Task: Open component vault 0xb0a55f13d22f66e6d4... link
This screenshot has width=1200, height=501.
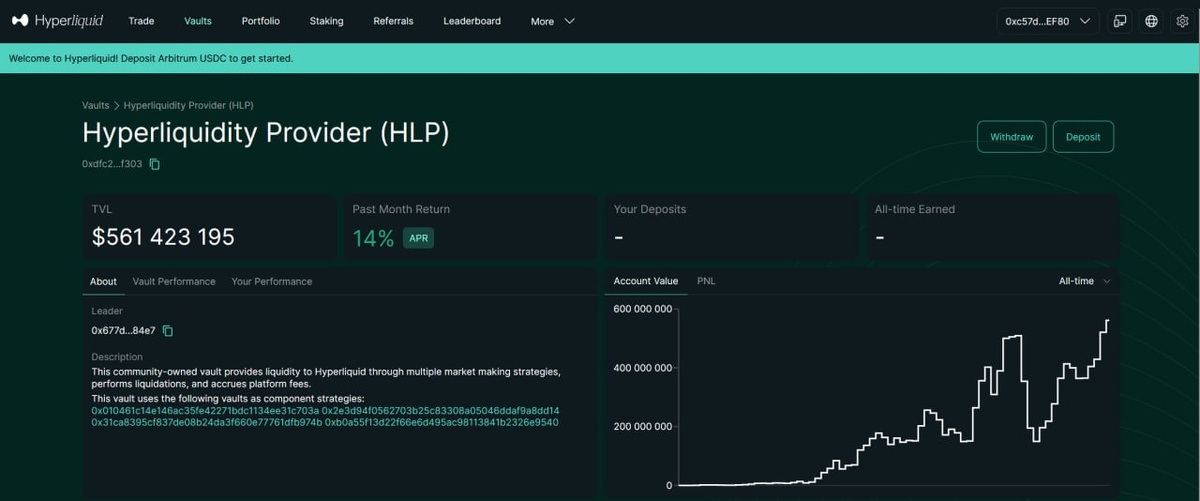Action: click(x=442, y=423)
